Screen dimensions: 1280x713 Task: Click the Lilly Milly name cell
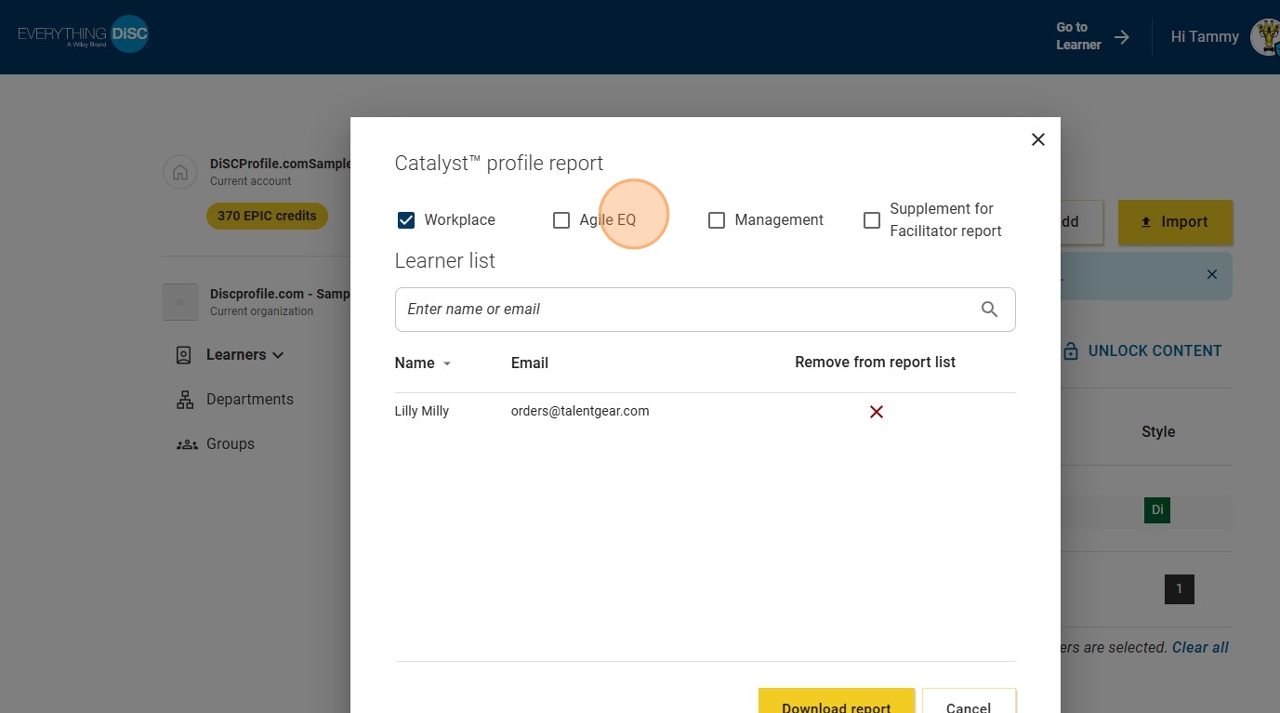[x=422, y=411]
